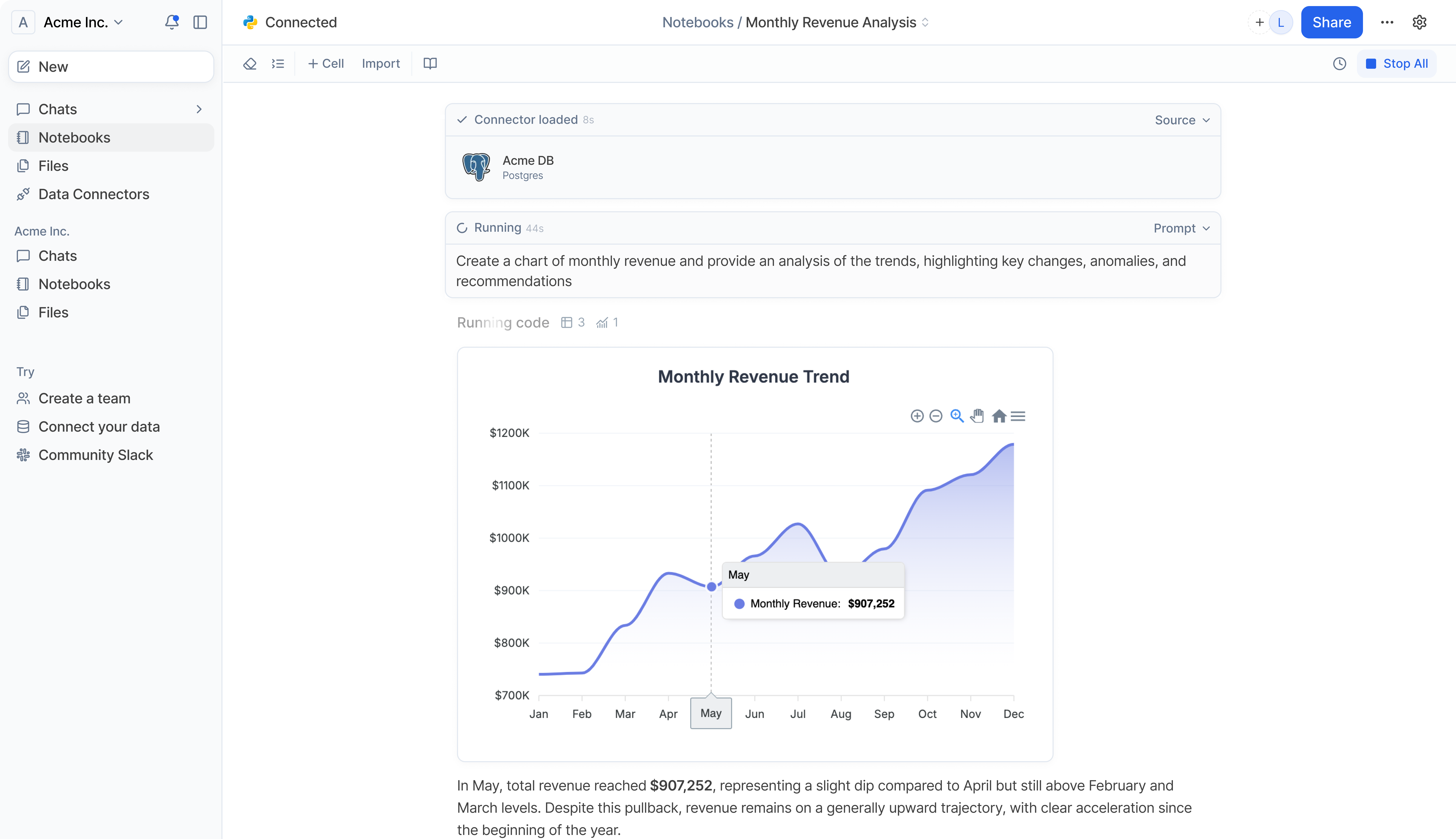Click the chart zoom-out minus icon
Screen dimensions: 1456x839
coord(936,416)
